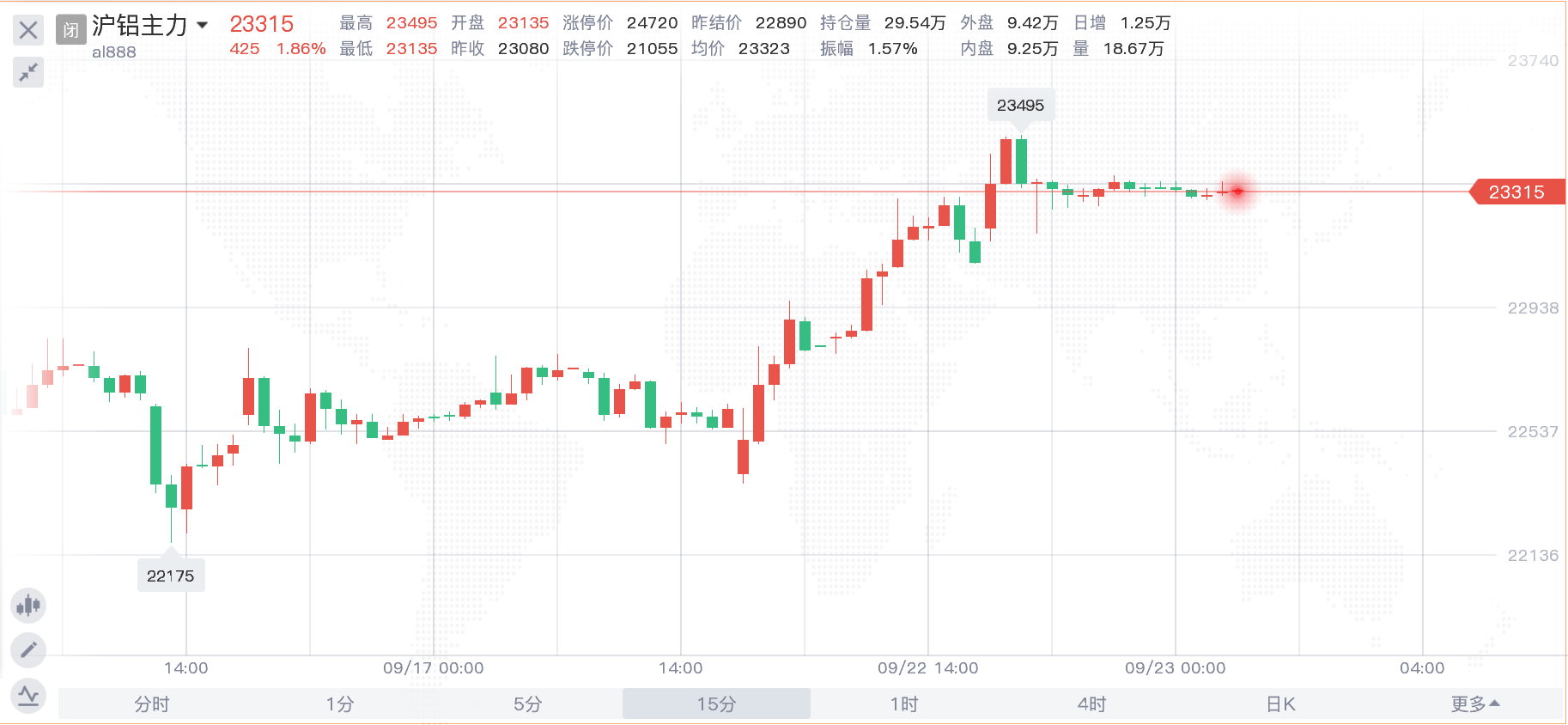Viewport: 1568px width, 725px height.
Task: Open the candlestick chart type icon
Action: pyautogui.click(x=28, y=606)
